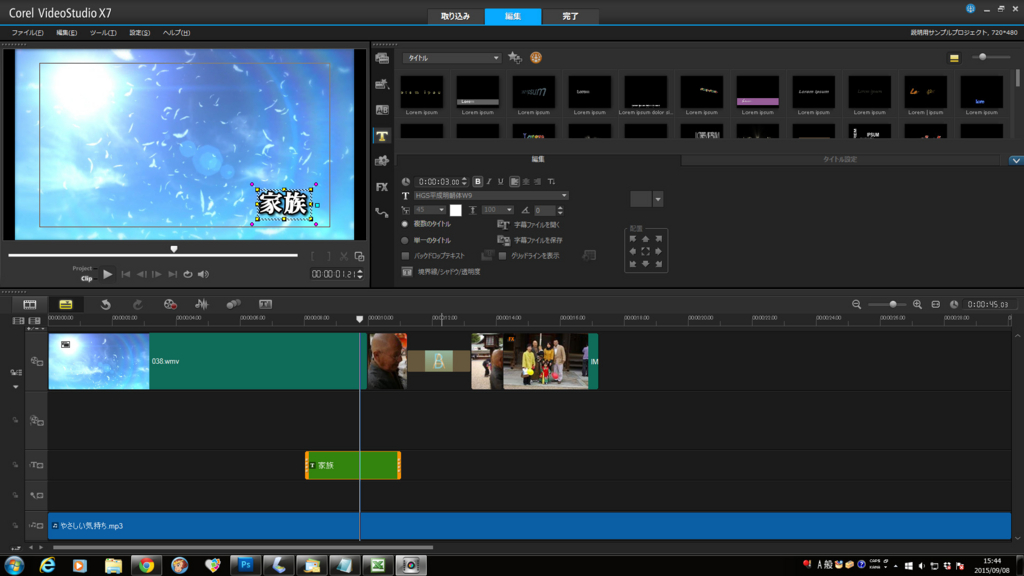This screenshot has height=576, width=1024.
Task: Align title to center position icon
Action: pos(645,251)
